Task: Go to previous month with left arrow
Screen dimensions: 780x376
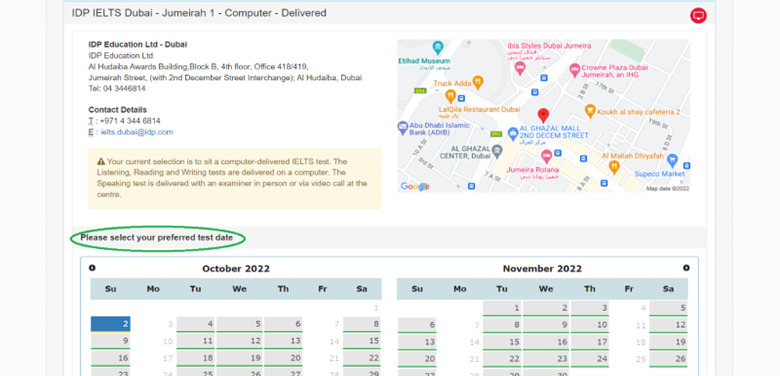Action: tap(92, 268)
